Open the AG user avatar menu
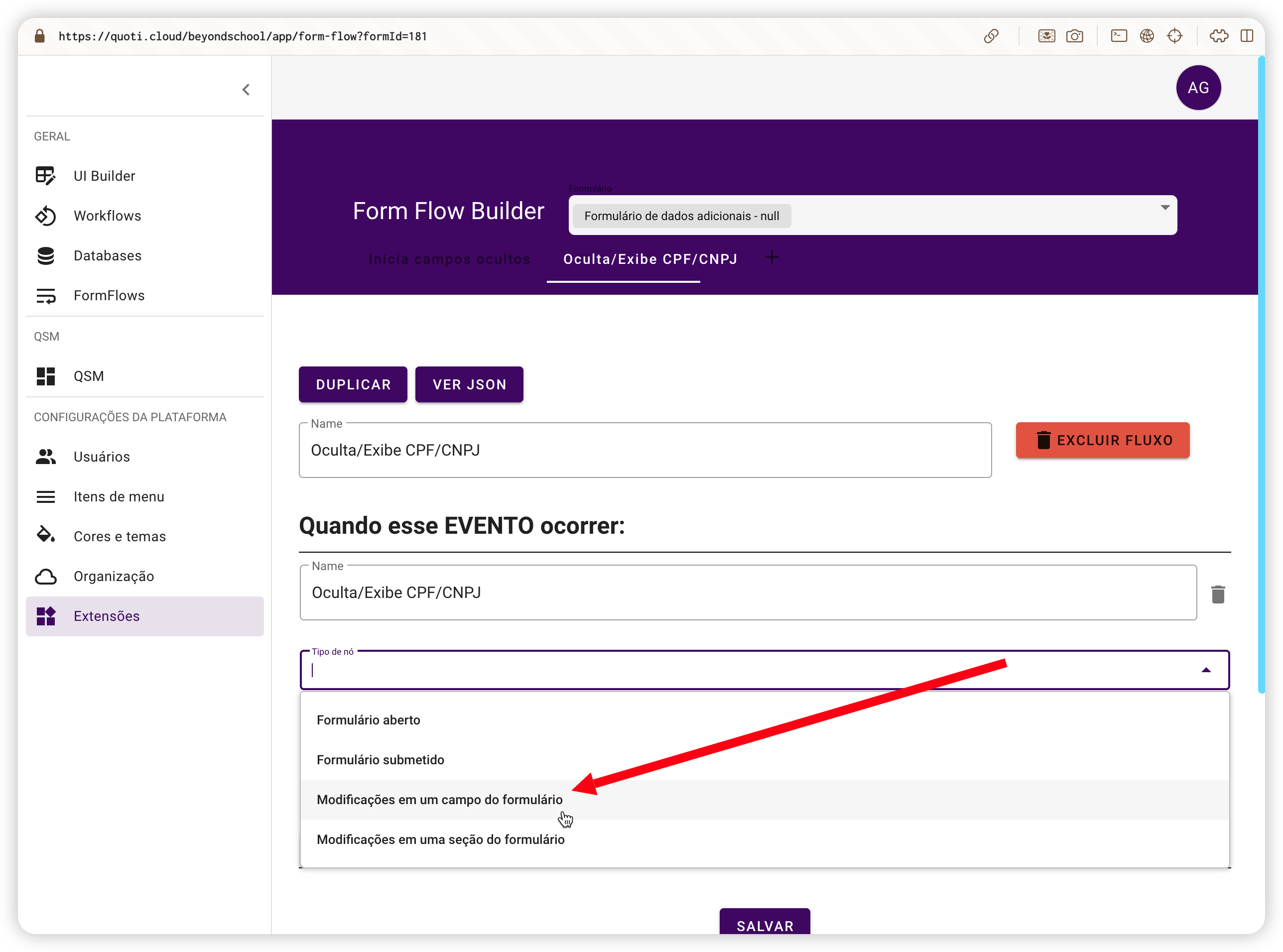 coord(1198,88)
